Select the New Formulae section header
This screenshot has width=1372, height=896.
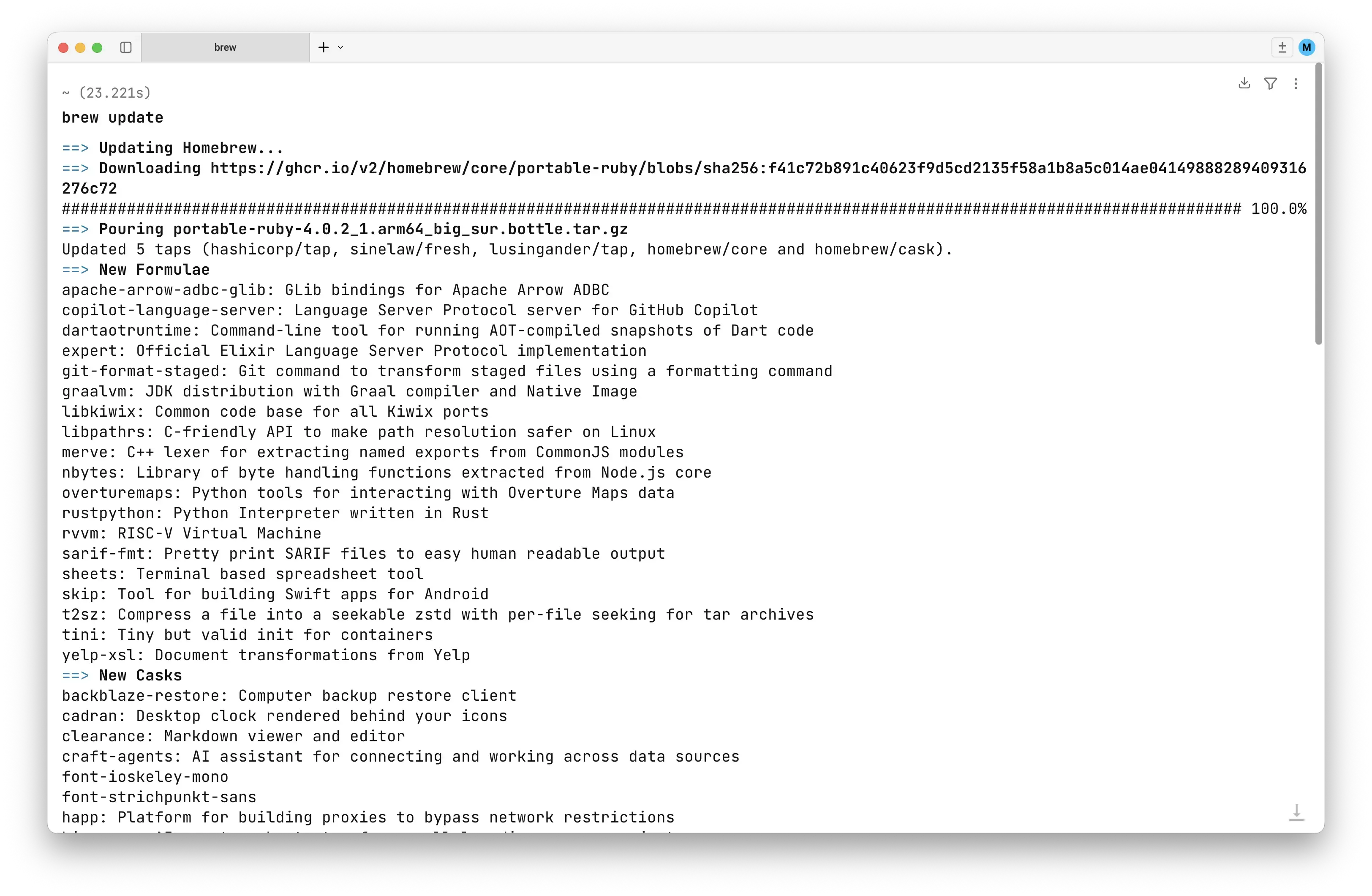(x=154, y=270)
